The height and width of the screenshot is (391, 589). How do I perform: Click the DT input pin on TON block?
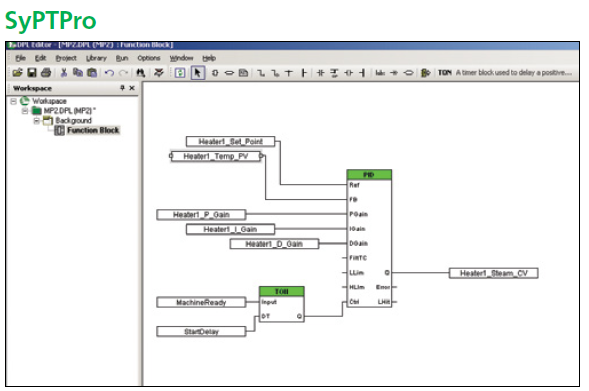[266, 317]
